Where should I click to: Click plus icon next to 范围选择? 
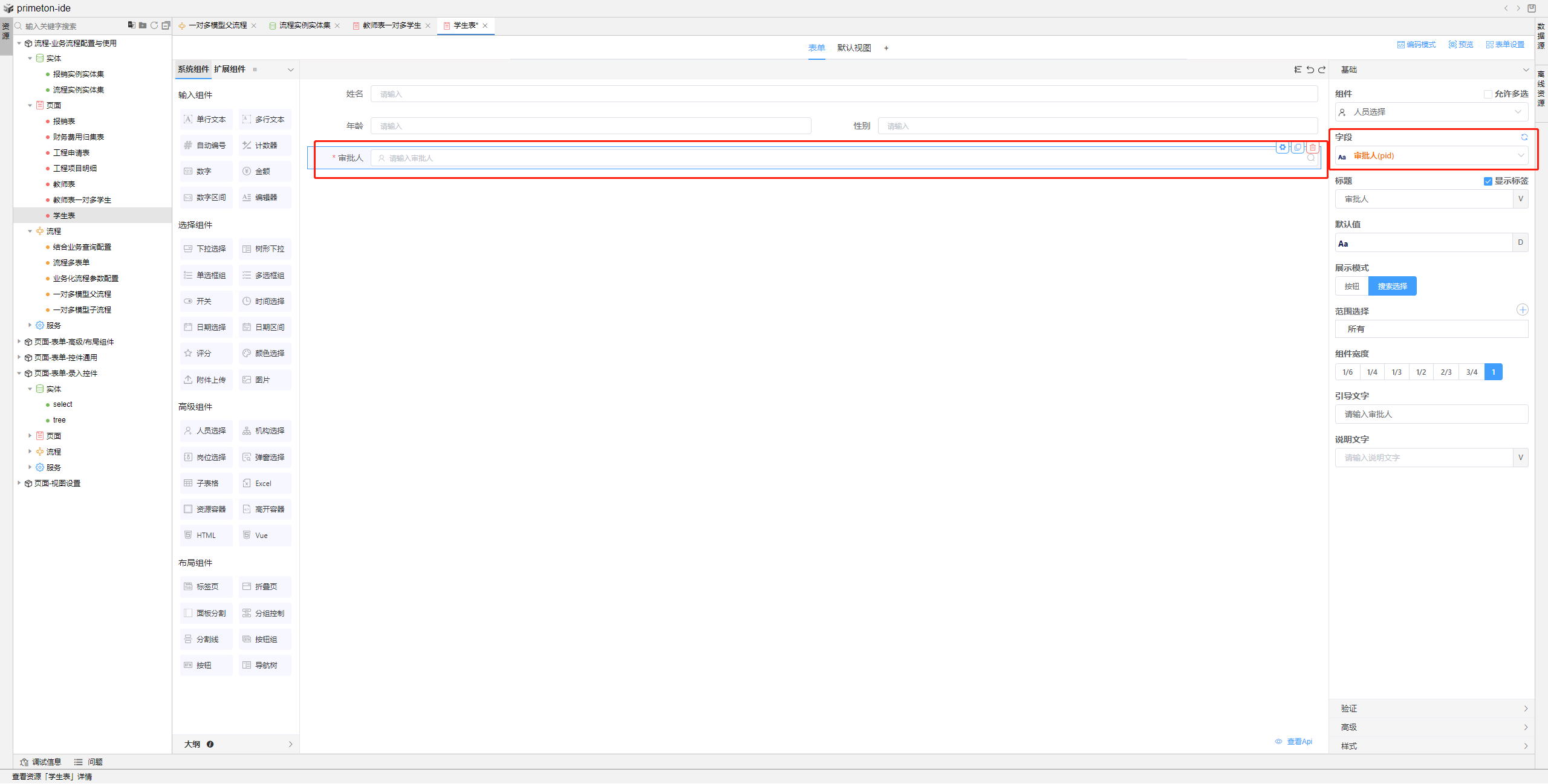[1522, 310]
